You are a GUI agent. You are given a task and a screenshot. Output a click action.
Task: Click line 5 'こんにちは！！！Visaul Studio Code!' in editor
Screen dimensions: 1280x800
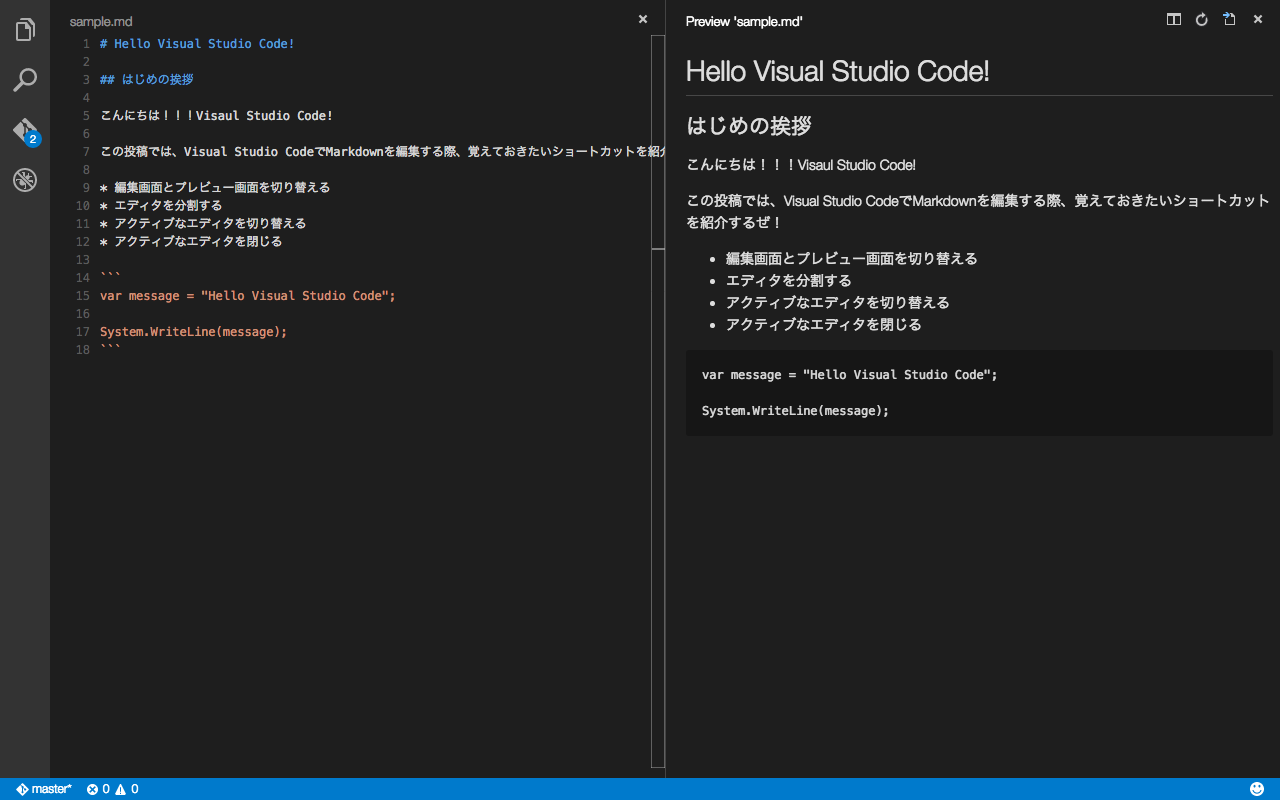[x=216, y=116]
